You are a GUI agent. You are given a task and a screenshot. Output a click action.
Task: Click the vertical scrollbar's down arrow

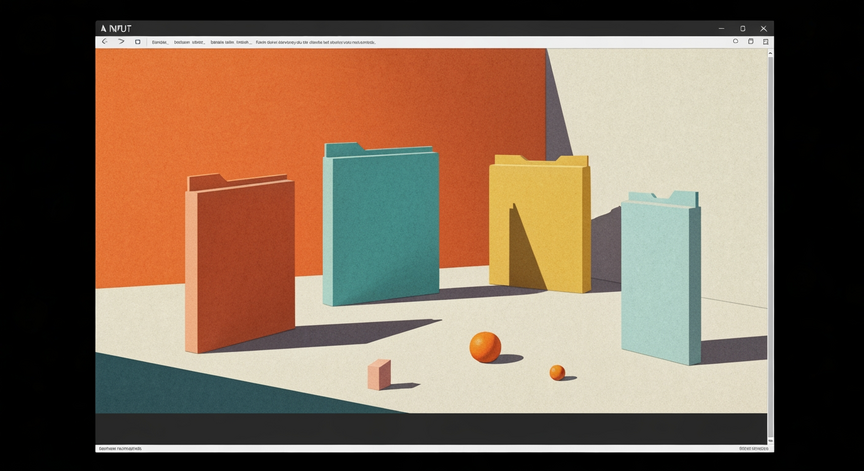click(770, 441)
